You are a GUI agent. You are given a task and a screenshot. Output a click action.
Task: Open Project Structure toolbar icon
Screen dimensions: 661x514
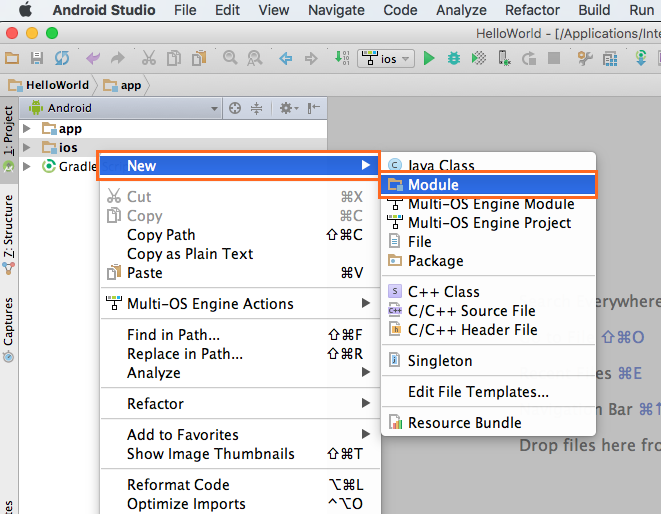[610, 59]
